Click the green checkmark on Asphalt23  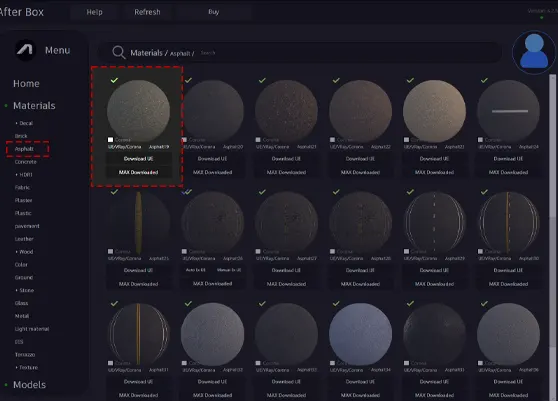[x=410, y=80]
